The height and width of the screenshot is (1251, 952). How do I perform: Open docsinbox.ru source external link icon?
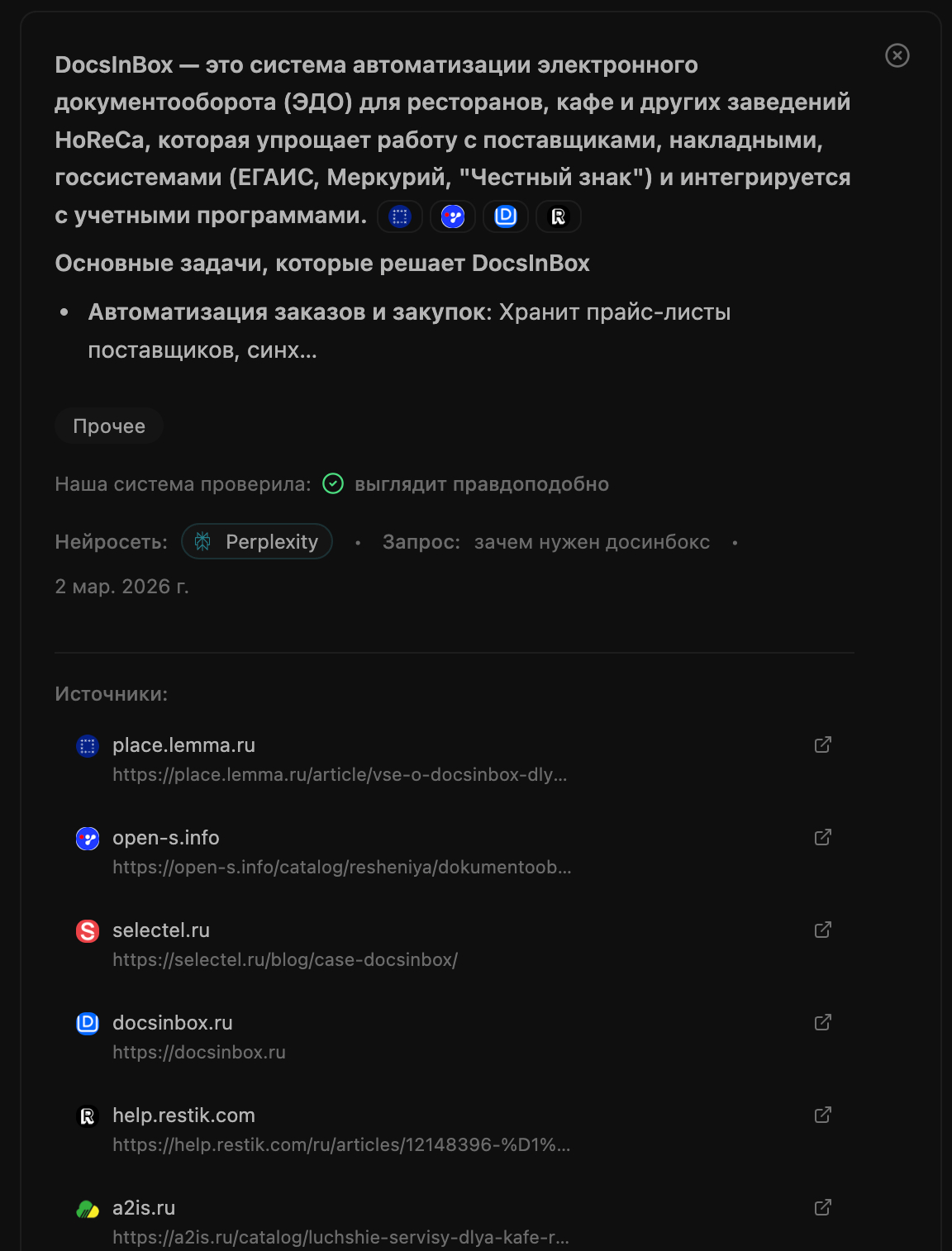point(822,1022)
